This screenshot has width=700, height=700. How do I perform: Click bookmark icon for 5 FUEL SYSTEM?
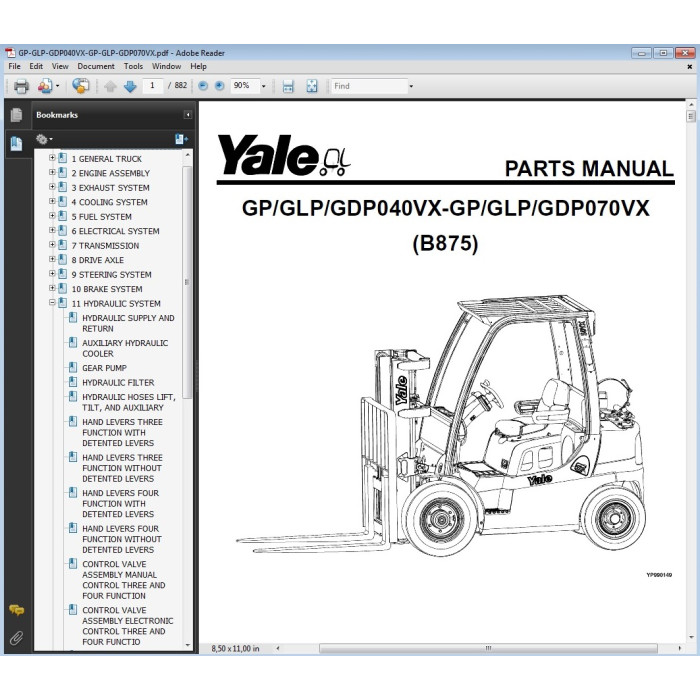point(62,216)
